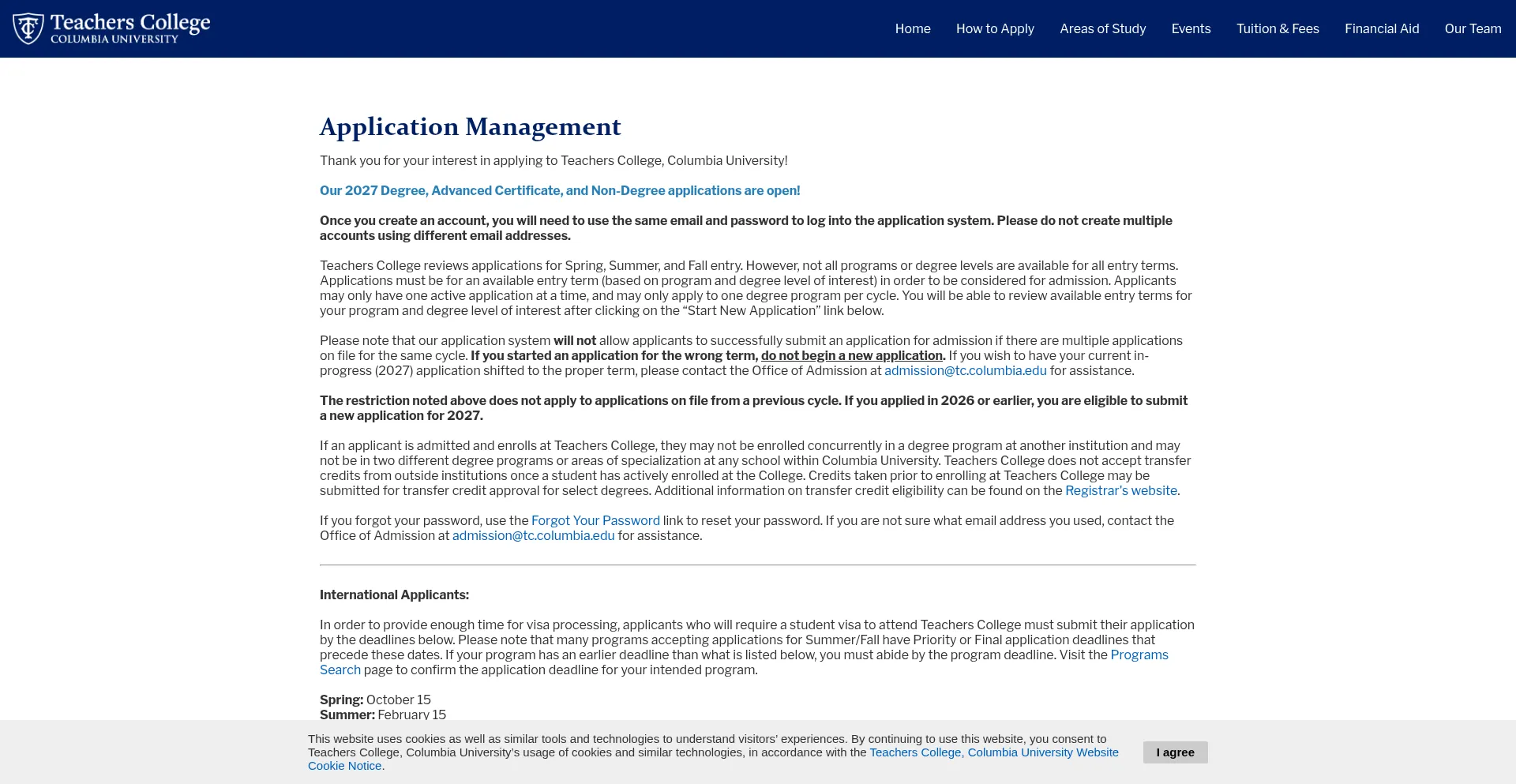The image size is (1516, 784).
Task: Open the Home menu item
Action: 913,28
